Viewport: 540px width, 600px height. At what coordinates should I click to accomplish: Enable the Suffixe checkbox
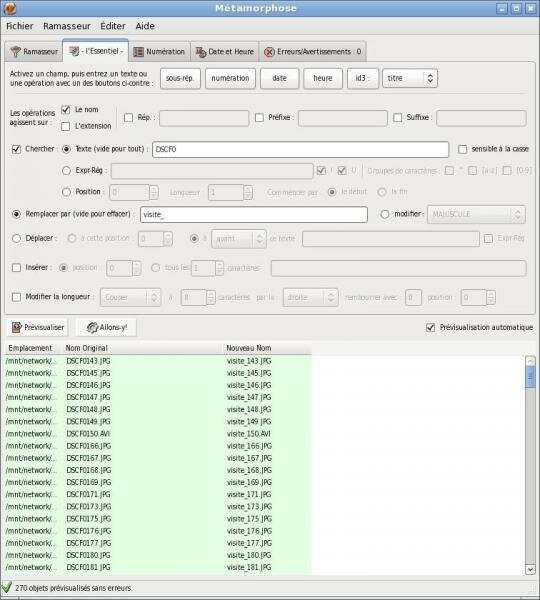pyautogui.click(x=398, y=118)
